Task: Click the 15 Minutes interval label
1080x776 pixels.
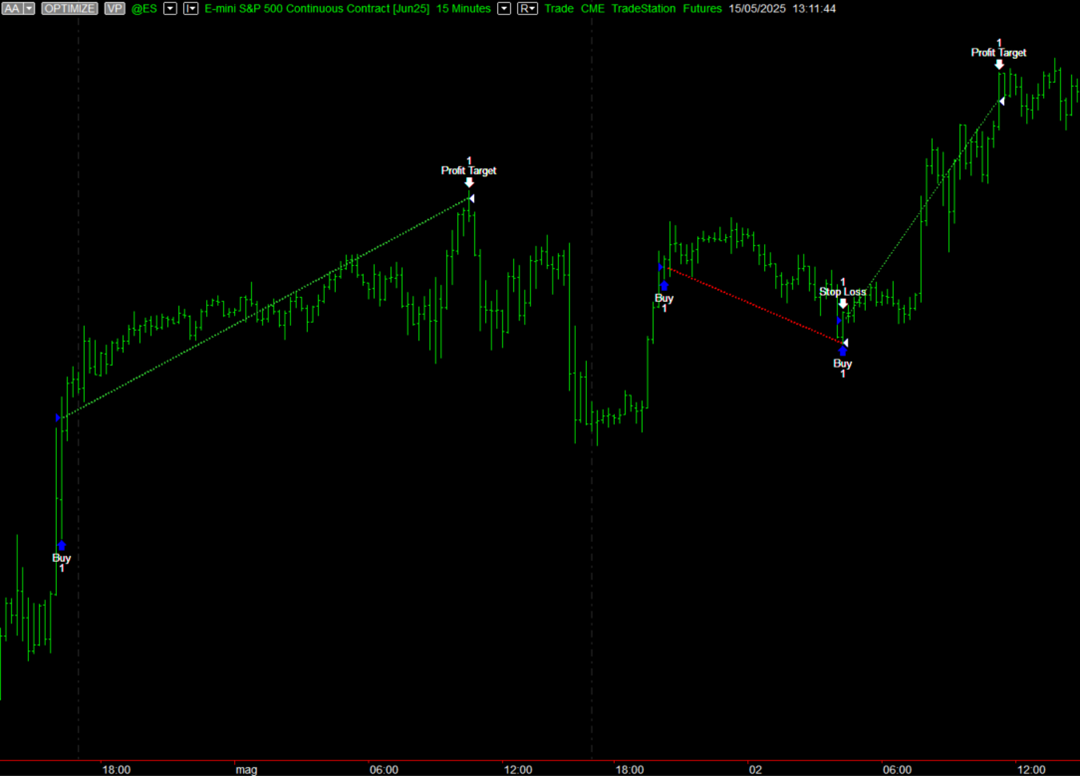Action: tap(463, 8)
